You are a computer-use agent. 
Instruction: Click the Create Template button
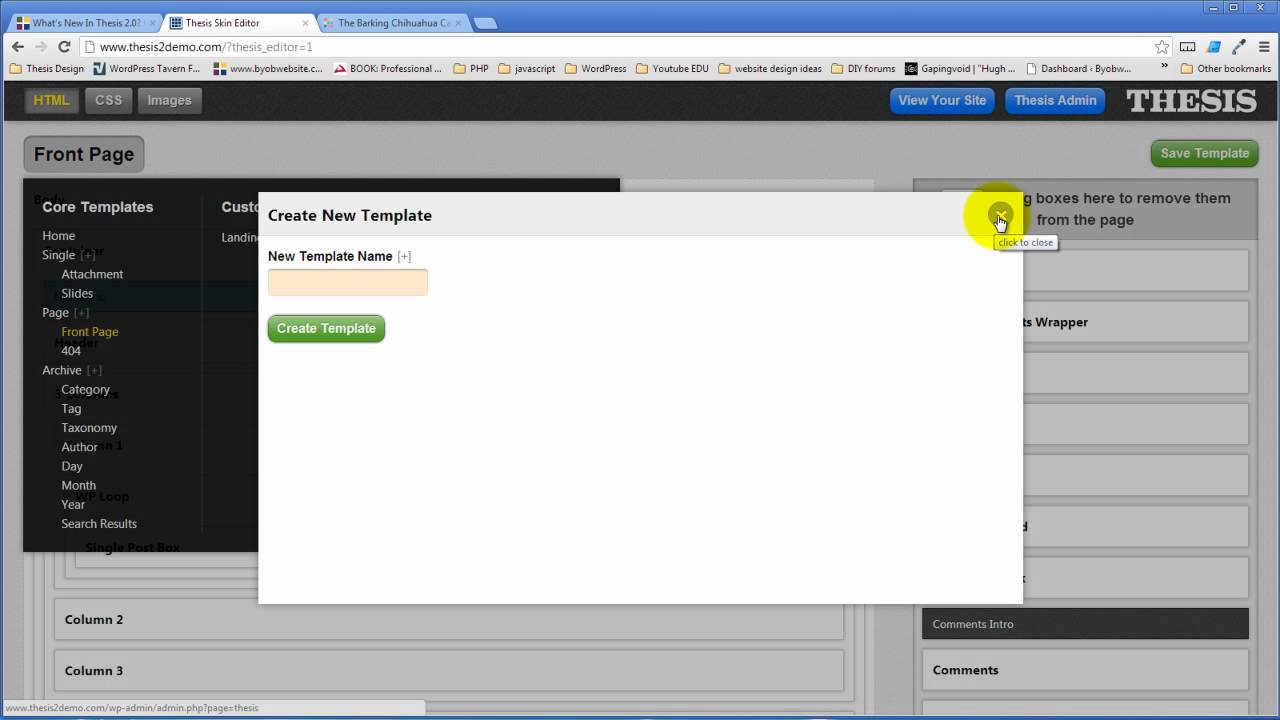[x=326, y=328]
